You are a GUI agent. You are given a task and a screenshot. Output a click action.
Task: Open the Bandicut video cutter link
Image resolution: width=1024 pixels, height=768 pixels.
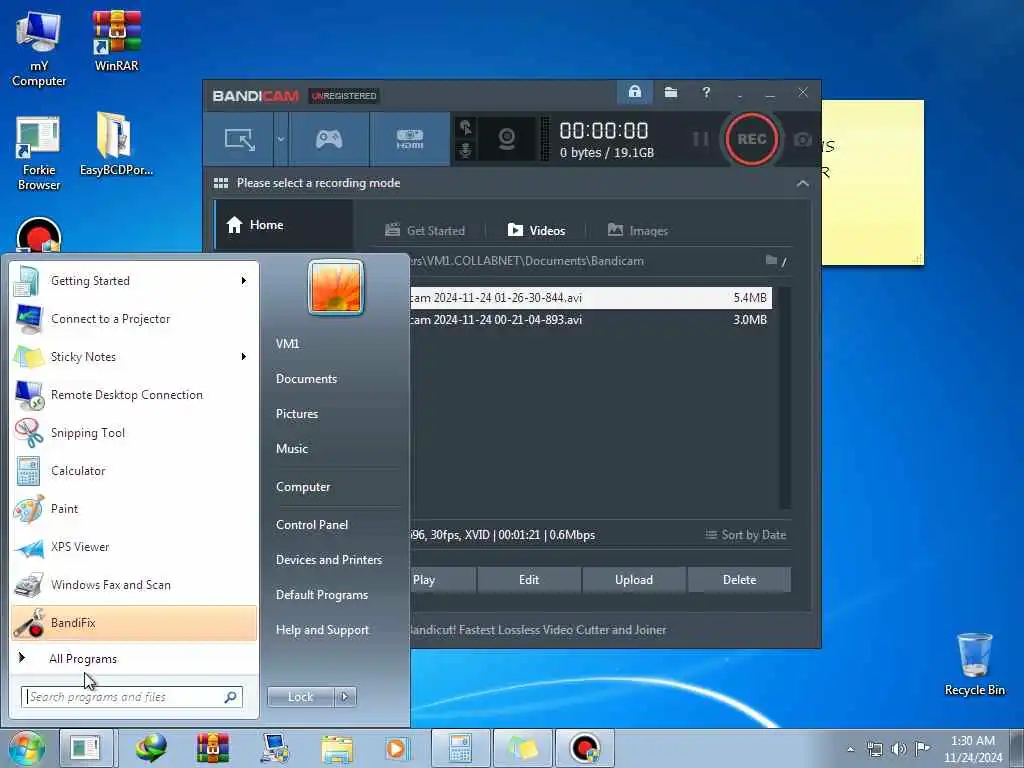pyautogui.click(x=538, y=630)
